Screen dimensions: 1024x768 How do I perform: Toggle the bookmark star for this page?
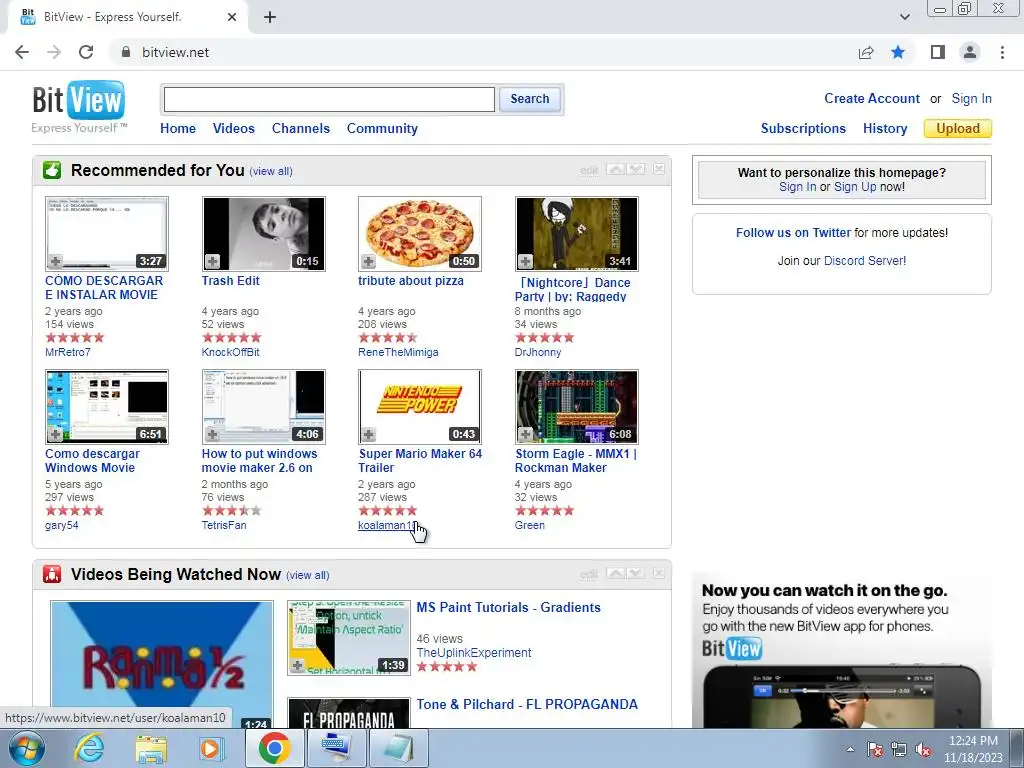(x=898, y=52)
